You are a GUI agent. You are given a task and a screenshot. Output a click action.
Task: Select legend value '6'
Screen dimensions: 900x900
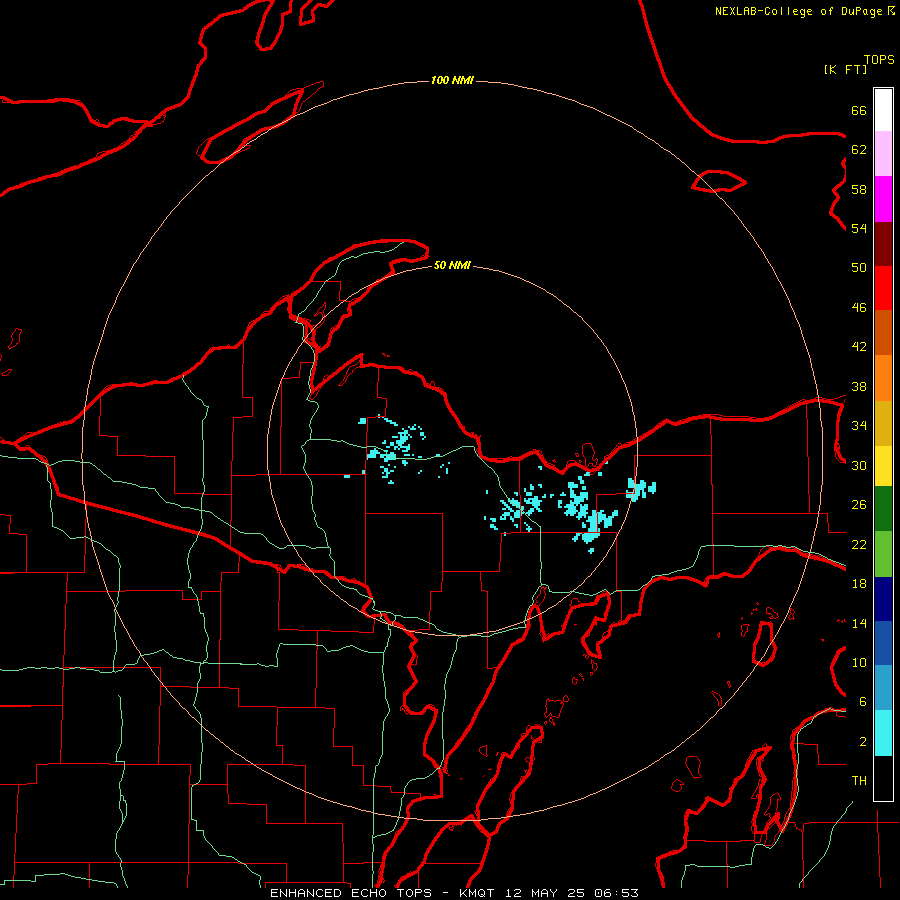pyautogui.click(x=863, y=702)
